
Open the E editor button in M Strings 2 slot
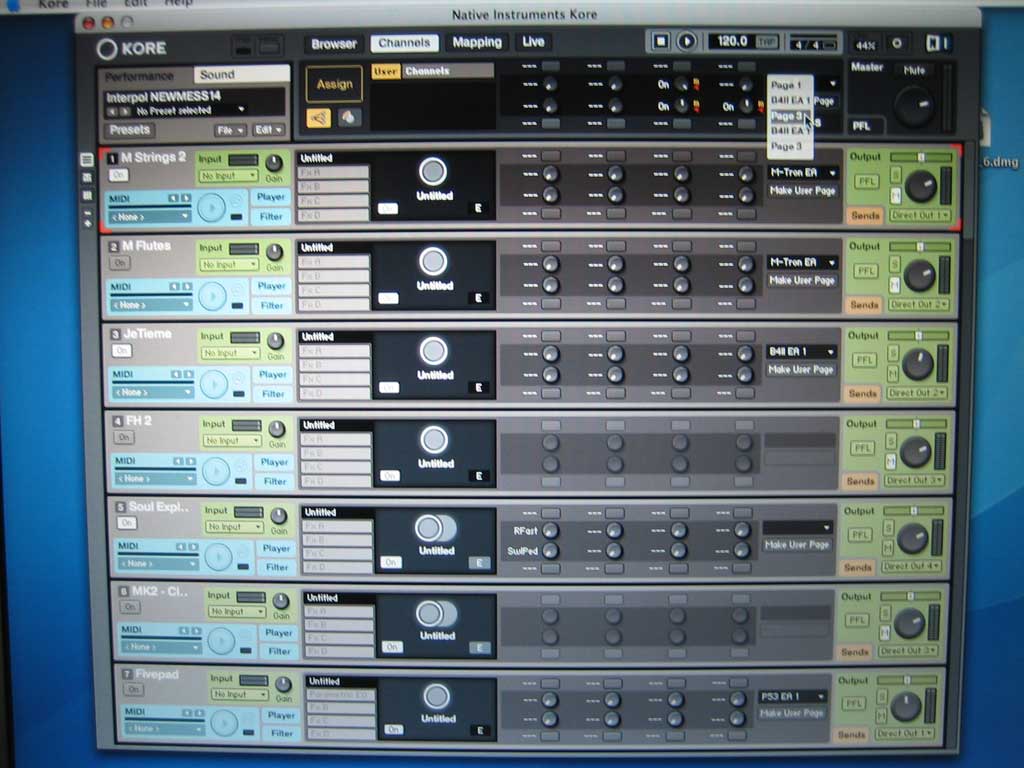[479, 208]
